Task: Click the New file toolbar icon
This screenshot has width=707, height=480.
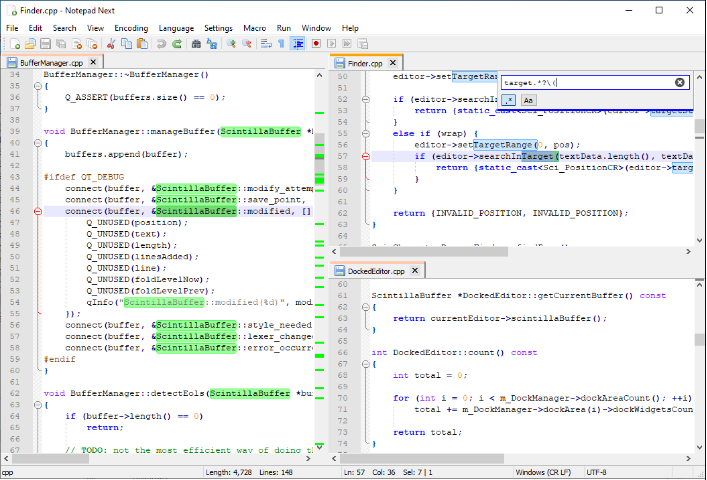Action: [14, 44]
